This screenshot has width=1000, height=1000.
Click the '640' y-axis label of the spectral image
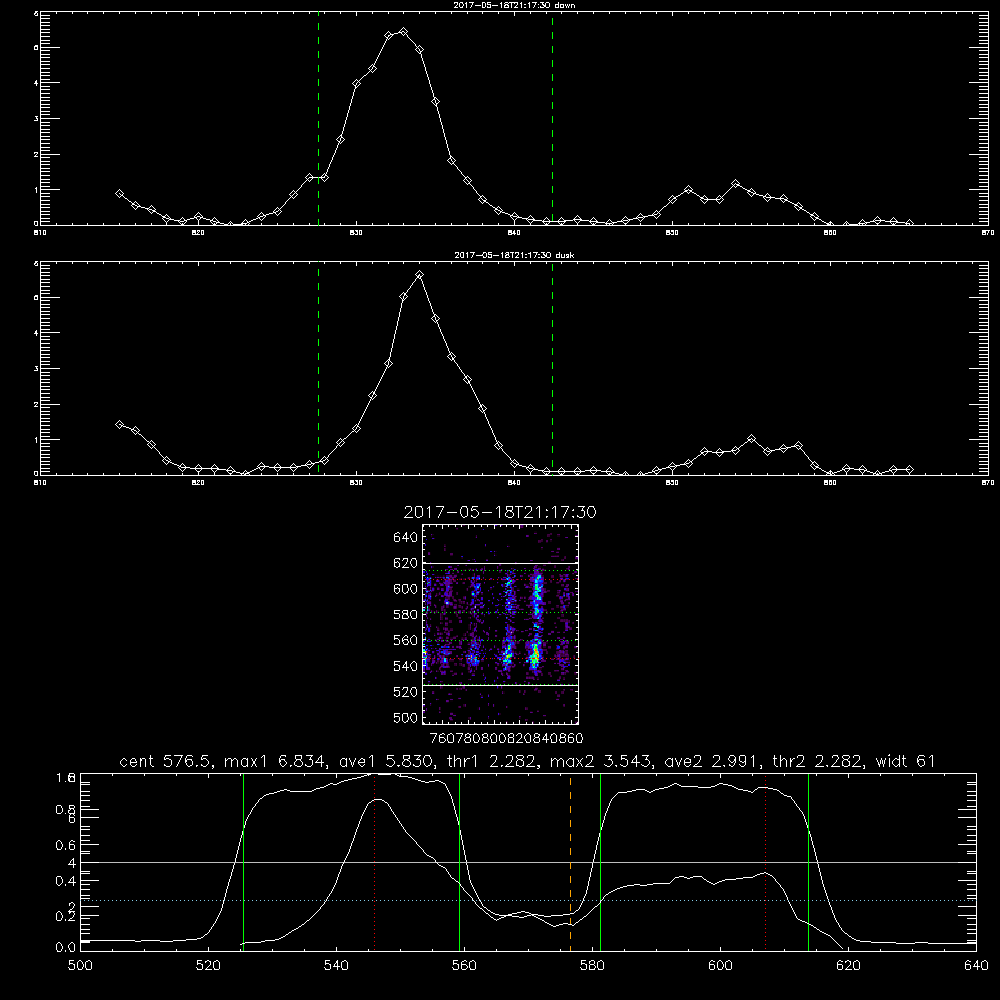(x=405, y=537)
